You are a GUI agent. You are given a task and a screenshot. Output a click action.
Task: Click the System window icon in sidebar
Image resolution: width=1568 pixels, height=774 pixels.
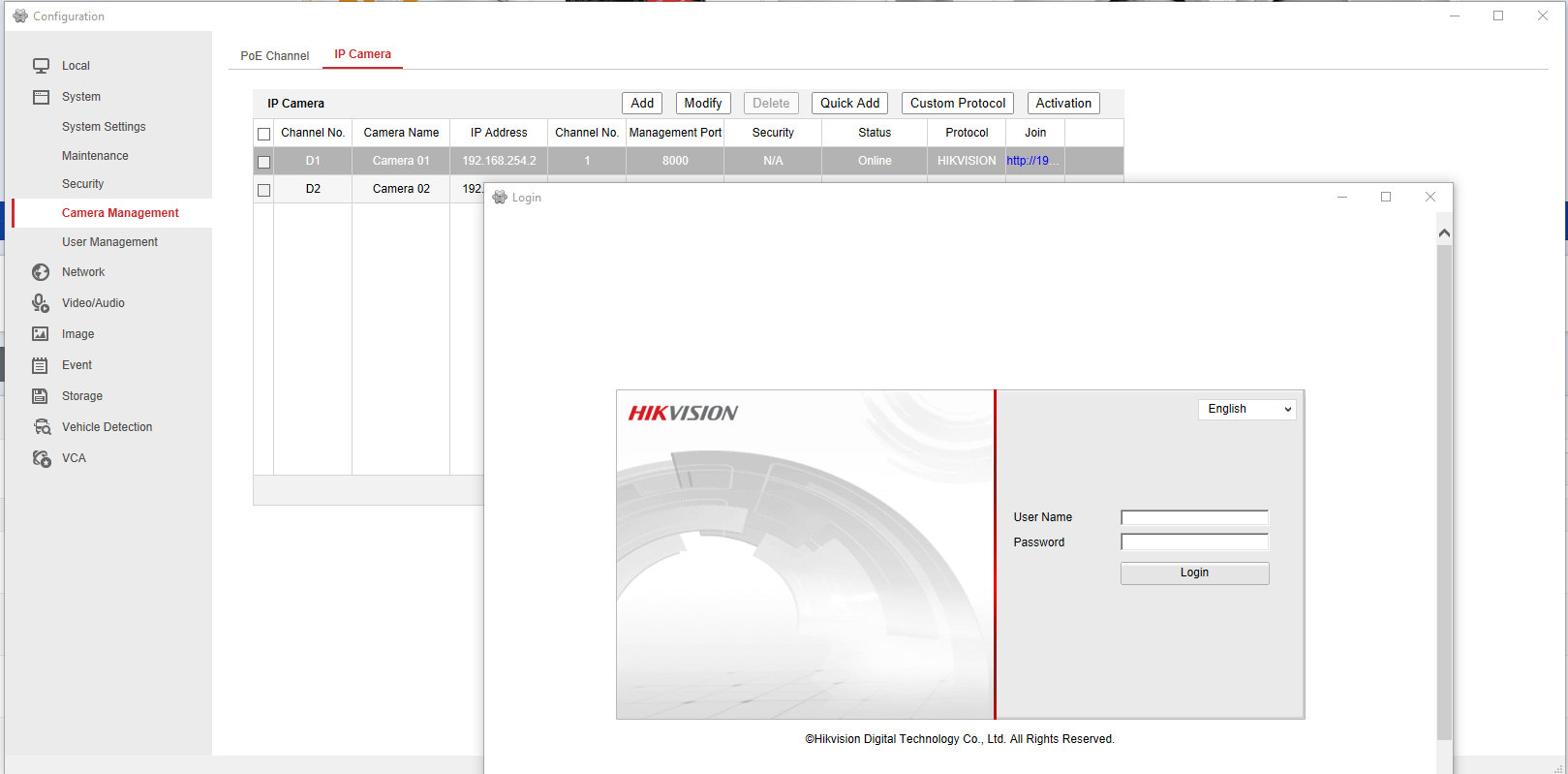41,97
